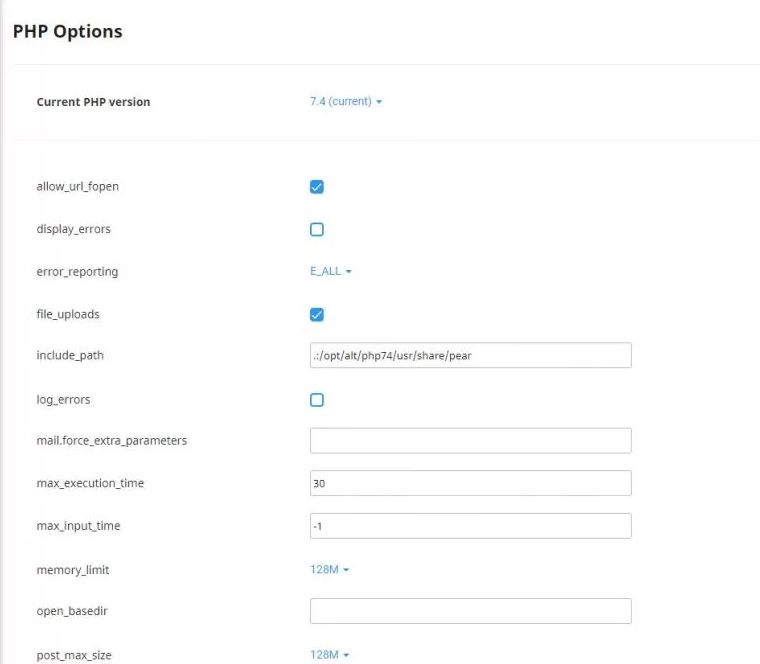Expand the error_reporting E_ALL dropdown

pos(331,271)
